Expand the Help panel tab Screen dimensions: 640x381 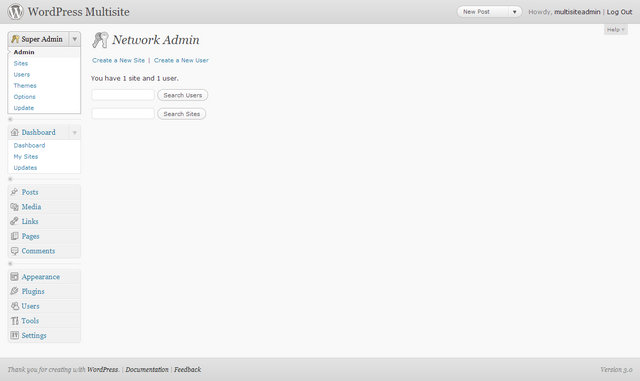pyautogui.click(x=616, y=29)
